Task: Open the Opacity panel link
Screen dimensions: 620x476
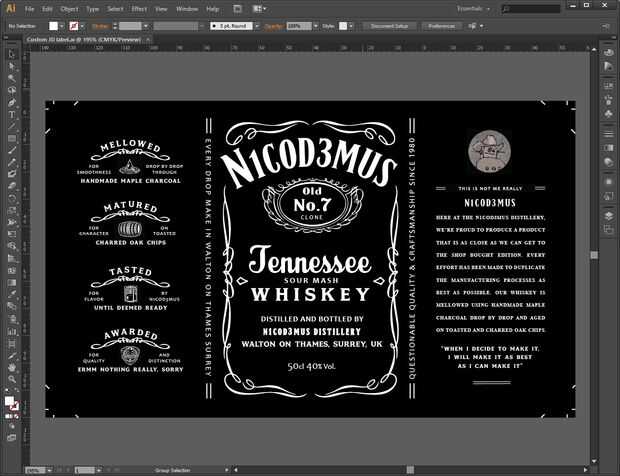Action: pos(274,26)
